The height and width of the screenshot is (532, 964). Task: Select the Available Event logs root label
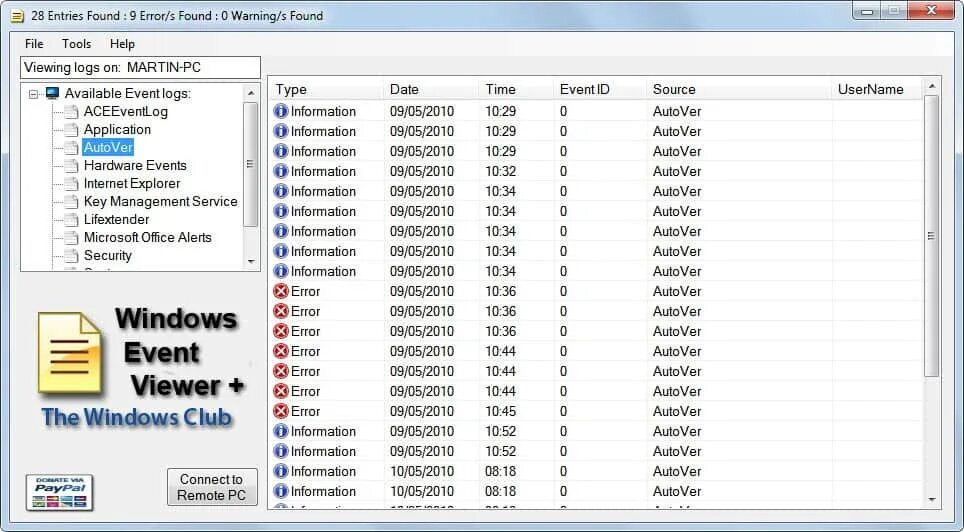click(128, 93)
